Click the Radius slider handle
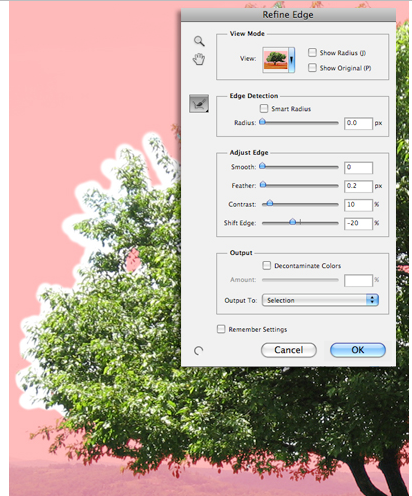Viewport: 412px width, 496px height. [263, 122]
